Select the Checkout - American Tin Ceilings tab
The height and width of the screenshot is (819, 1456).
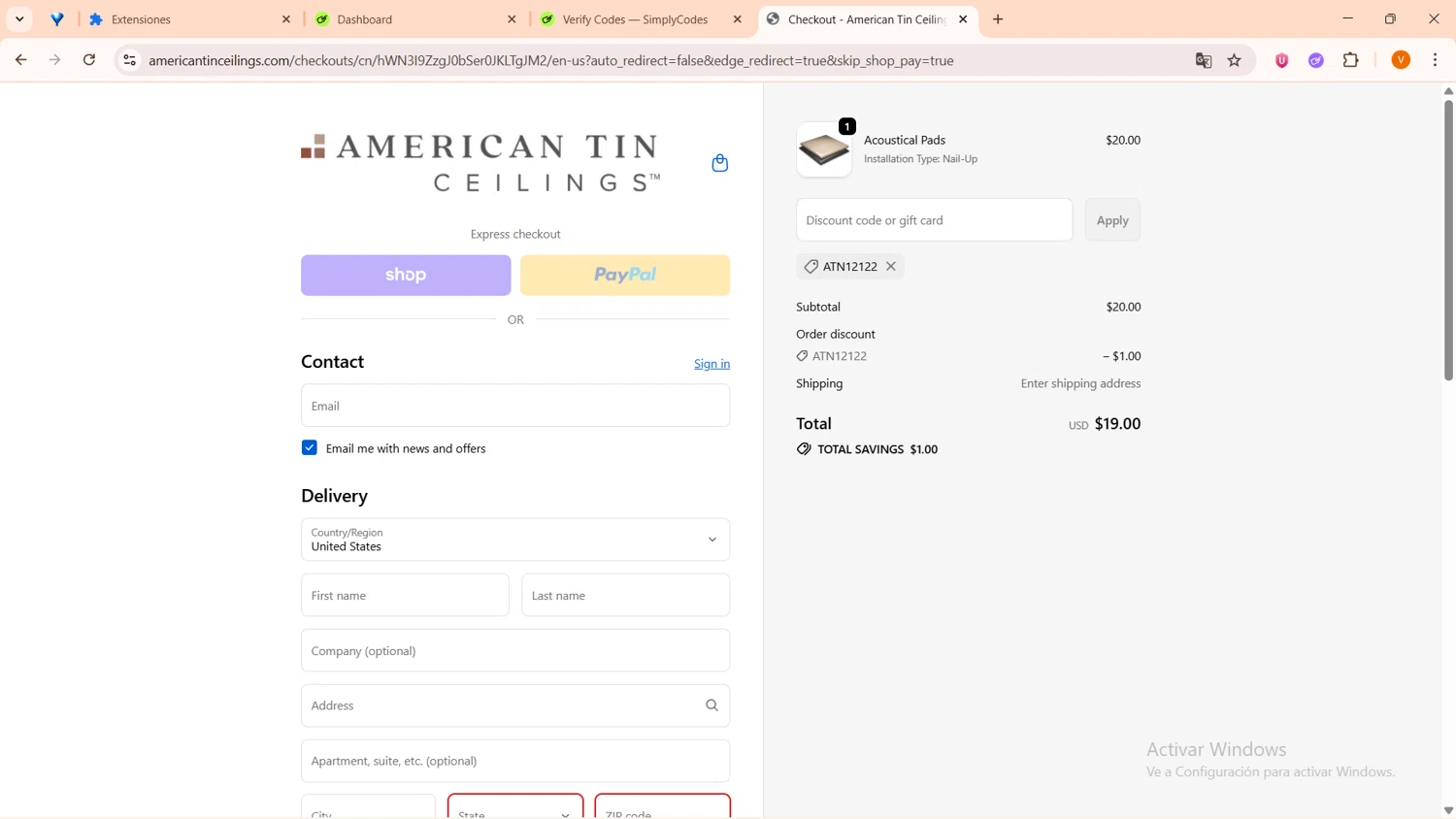(x=868, y=19)
